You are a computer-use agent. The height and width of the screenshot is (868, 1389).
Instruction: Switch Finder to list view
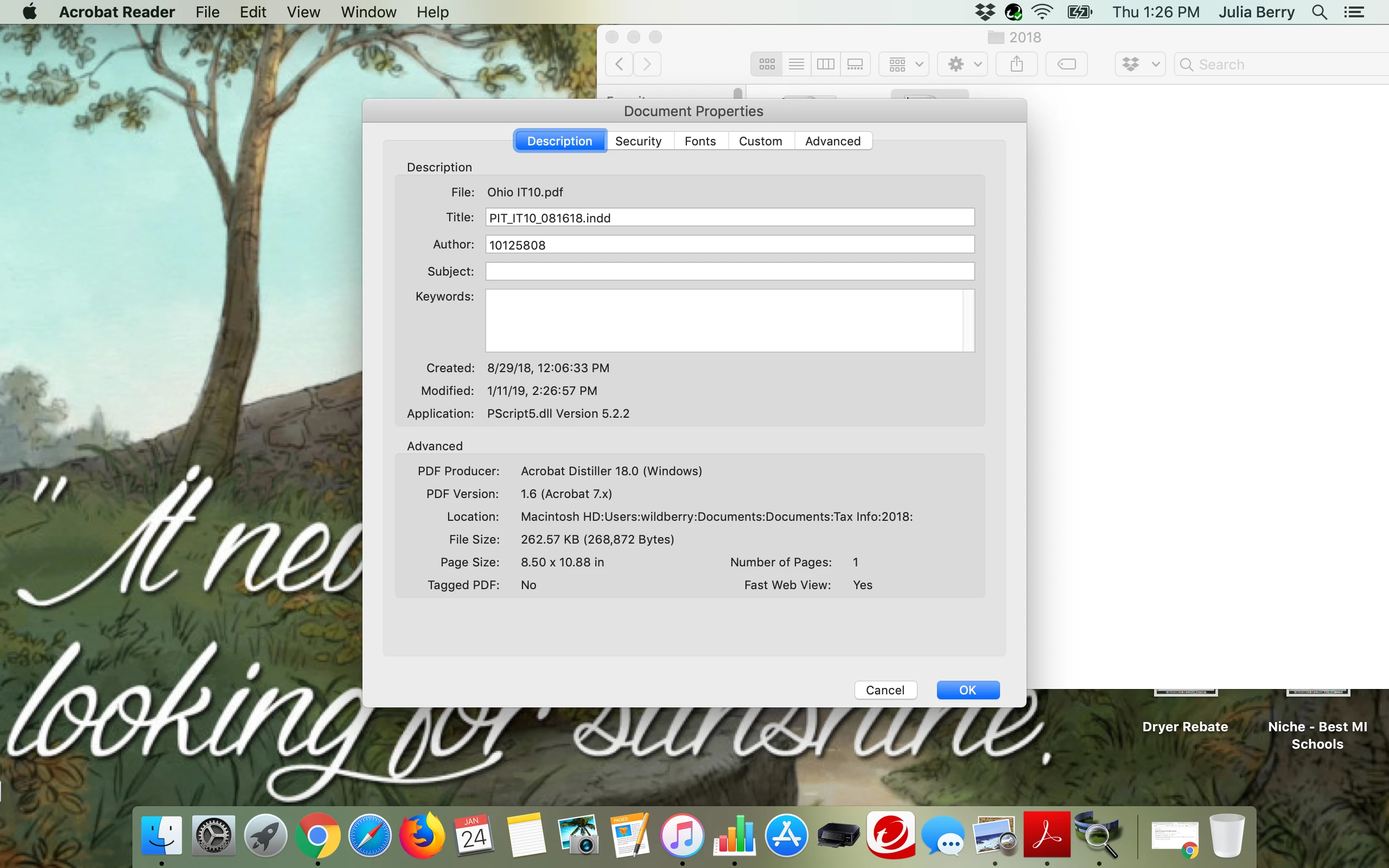796,63
